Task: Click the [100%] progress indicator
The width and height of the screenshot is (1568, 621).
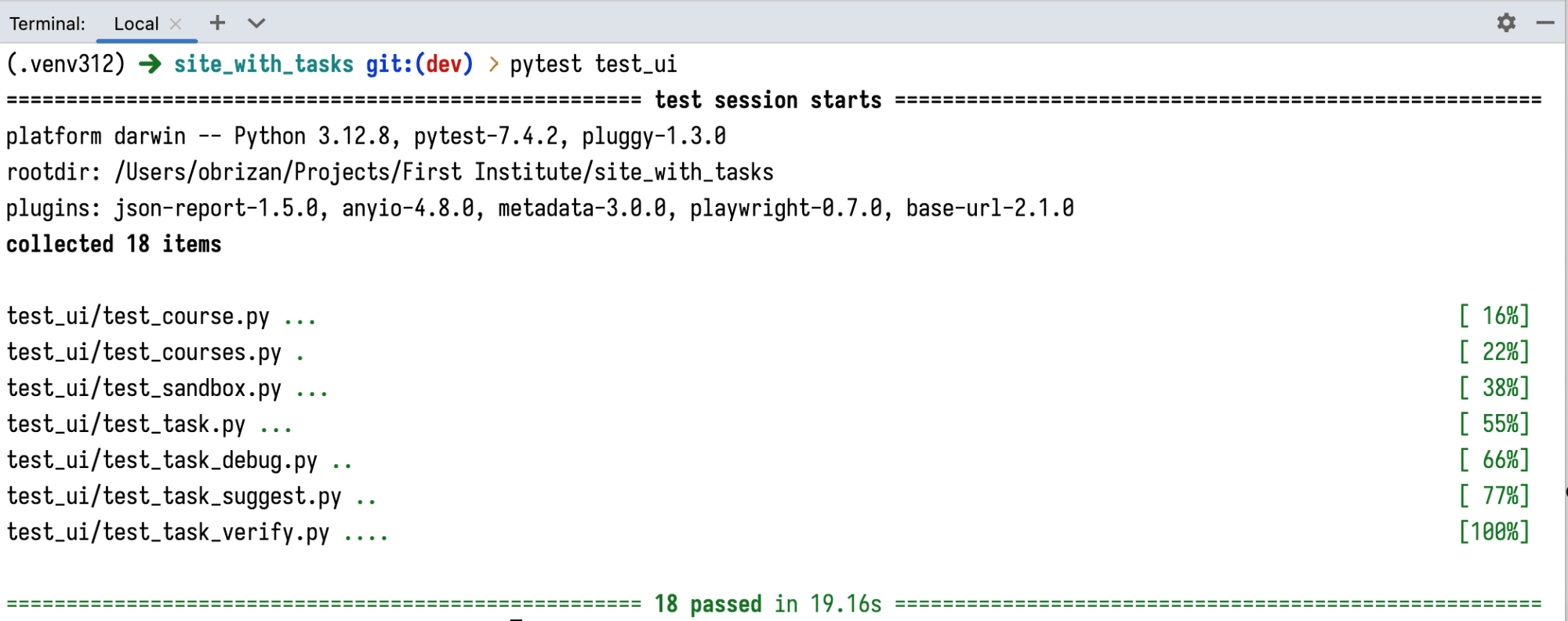Action: tap(1494, 532)
